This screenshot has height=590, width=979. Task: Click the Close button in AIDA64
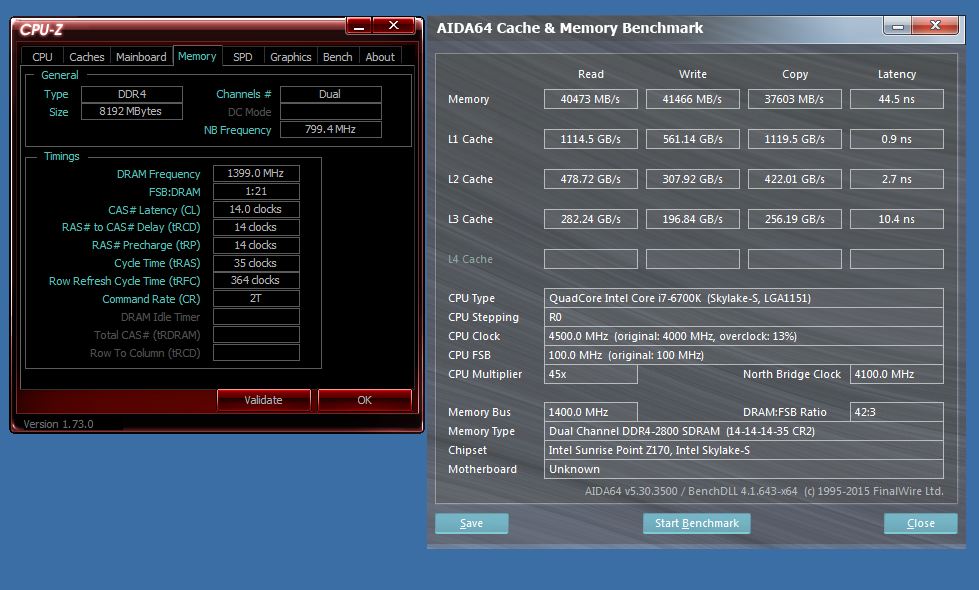pos(921,523)
